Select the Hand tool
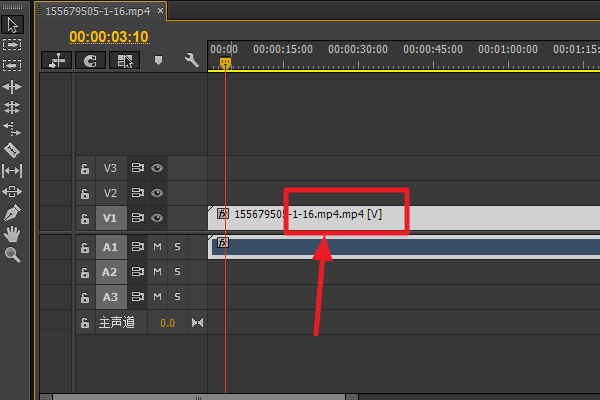Screen dimensions: 600x400 12,233
